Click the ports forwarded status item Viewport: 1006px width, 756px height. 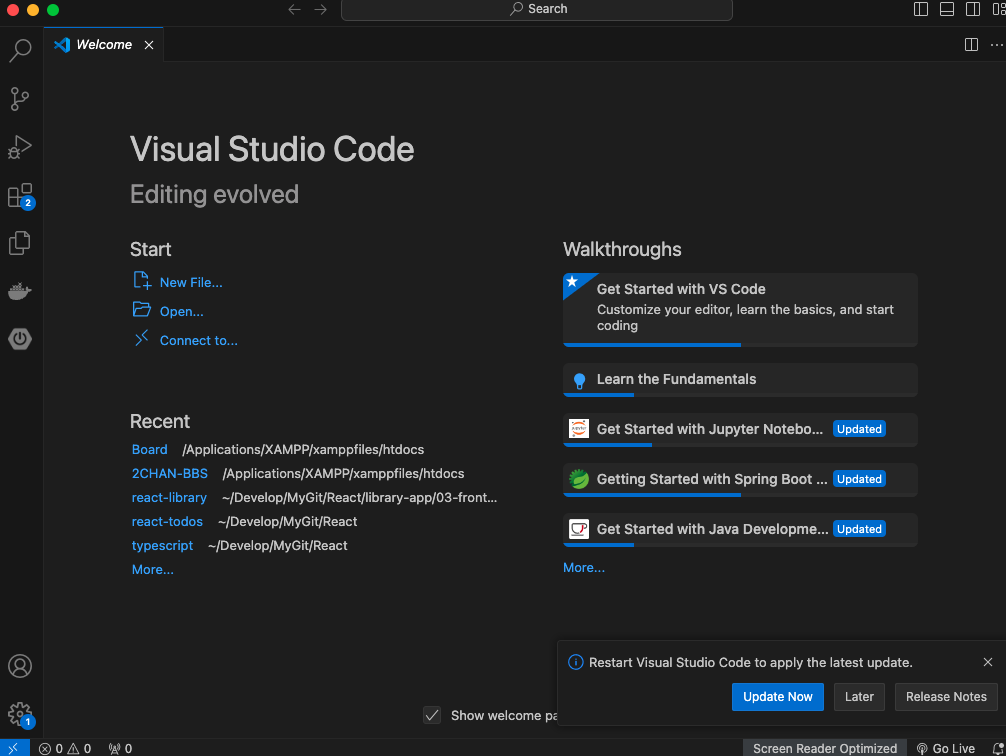(120, 748)
